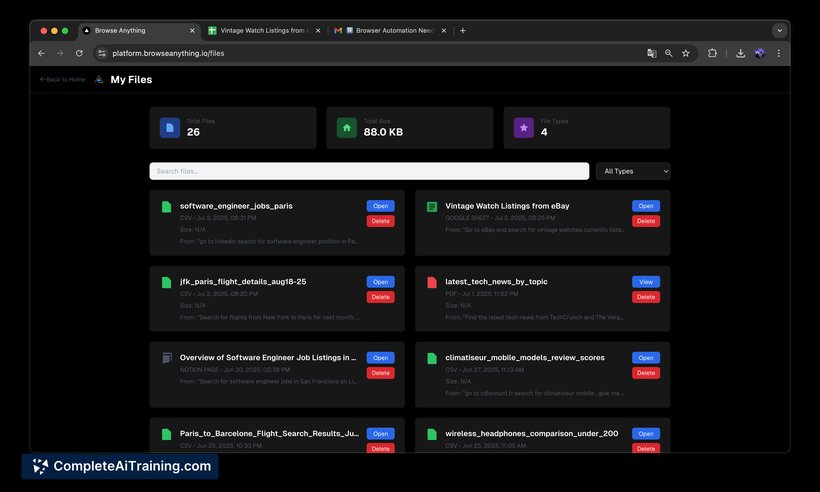Click the CSV icon for climatiseur_mobile_models_review_scores

432,358
